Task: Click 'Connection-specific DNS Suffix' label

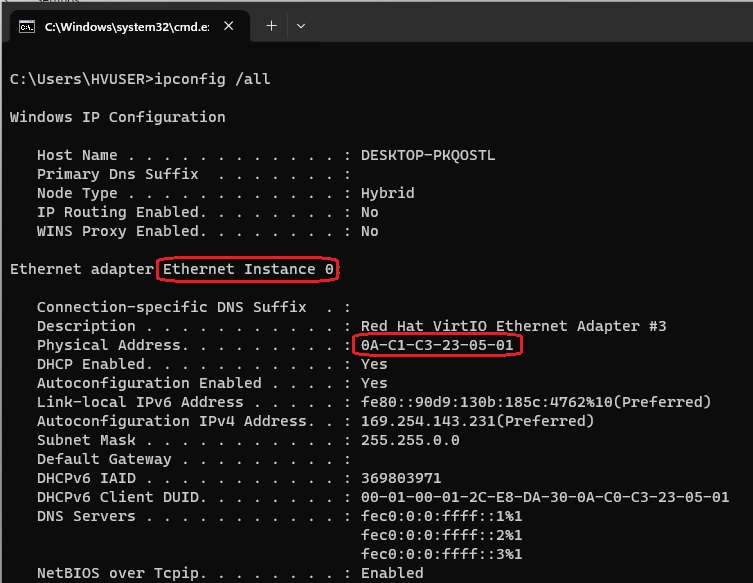Action: pos(171,307)
